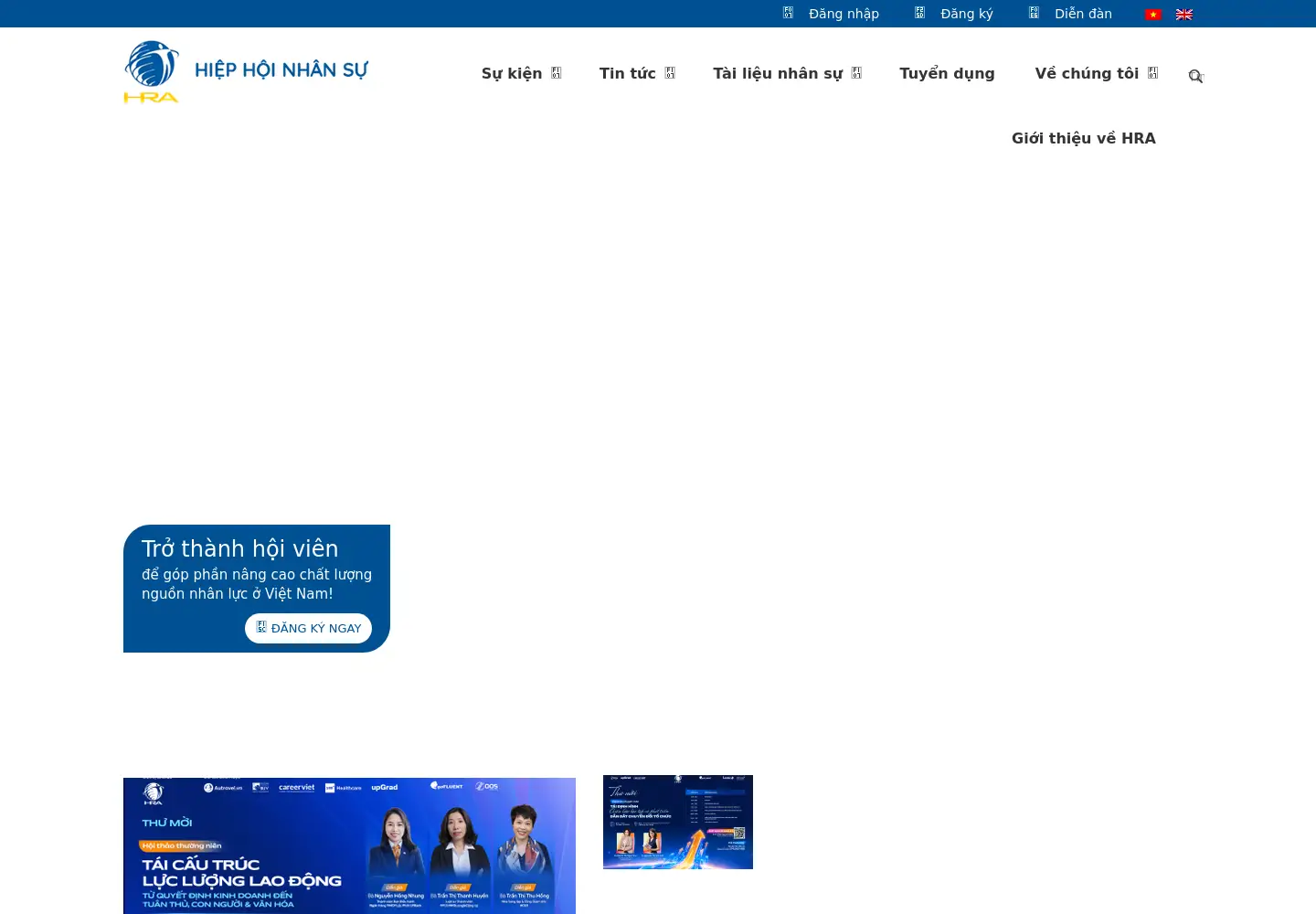
Task: Click the HRA globe logo
Action: tap(152, 71)
